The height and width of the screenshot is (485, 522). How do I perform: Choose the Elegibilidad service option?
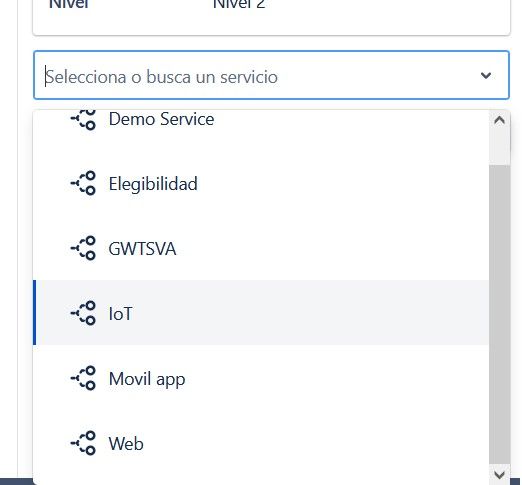(x=261, y=183)
